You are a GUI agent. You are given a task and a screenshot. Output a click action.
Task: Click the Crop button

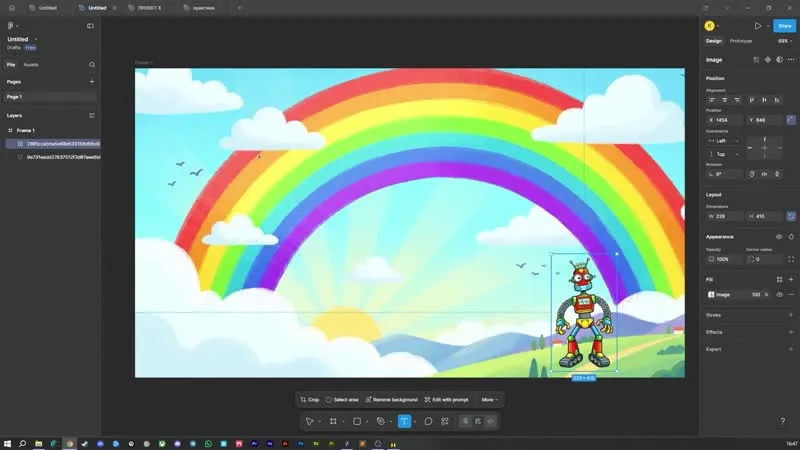310,399
